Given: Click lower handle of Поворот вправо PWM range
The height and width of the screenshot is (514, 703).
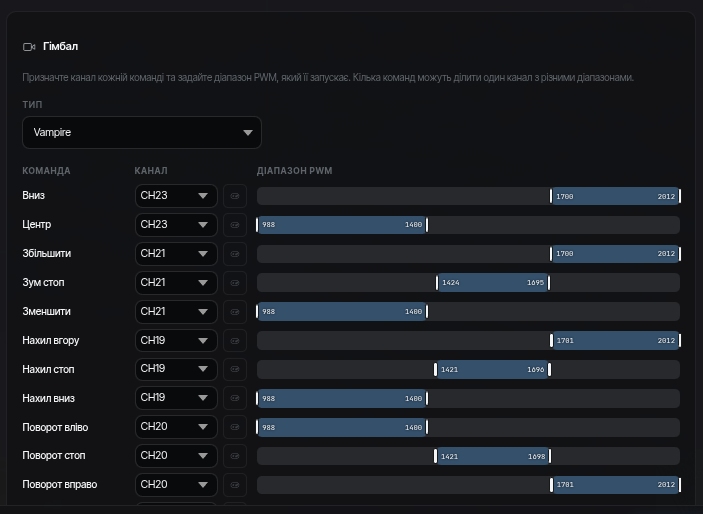Looking at the screenshot, I should [551, 485].
